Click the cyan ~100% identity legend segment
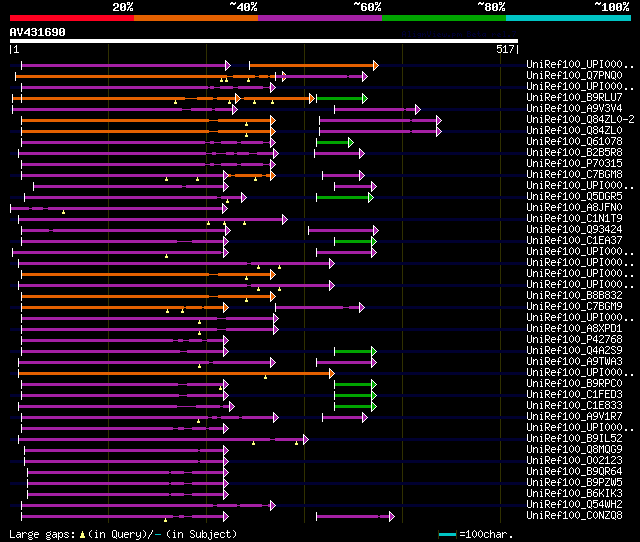This screenshot has height=542, width=640. (x=569, y=18)
